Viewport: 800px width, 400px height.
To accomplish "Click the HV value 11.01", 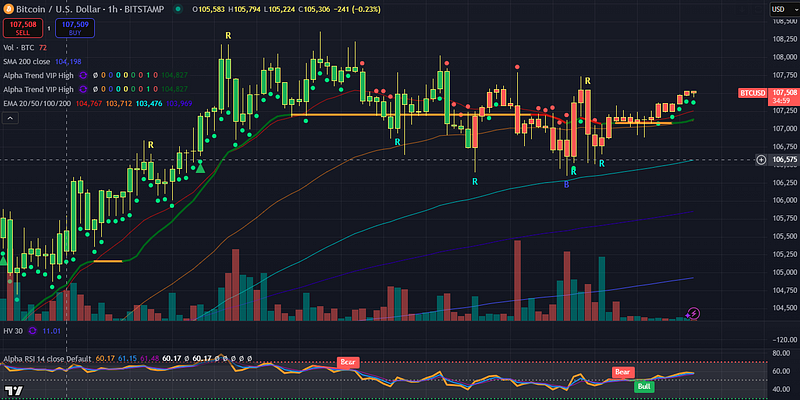I will (x=52, y=331).
